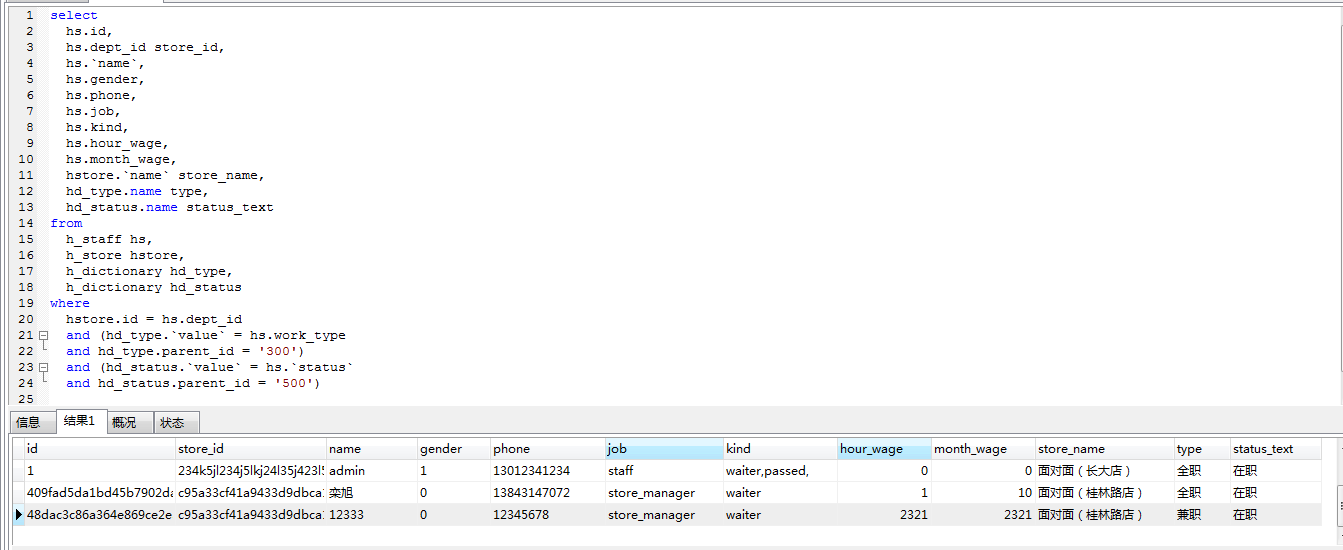The height and width of the screenshot is (550, 1343).
Task: Select the id cell with value 1
Action: (100, 471)
